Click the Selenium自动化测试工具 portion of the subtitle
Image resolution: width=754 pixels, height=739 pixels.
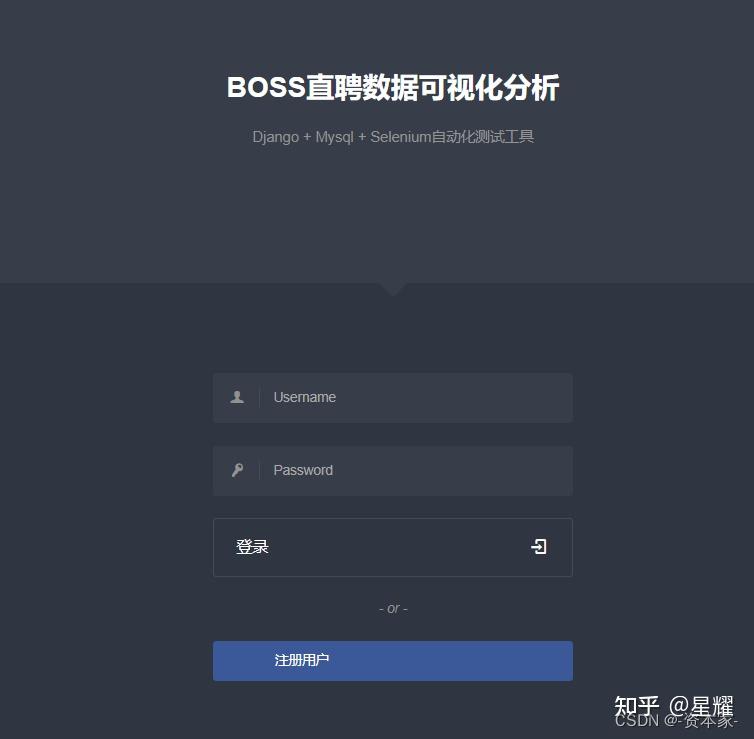pyautogui.click(x=452, y=137)
